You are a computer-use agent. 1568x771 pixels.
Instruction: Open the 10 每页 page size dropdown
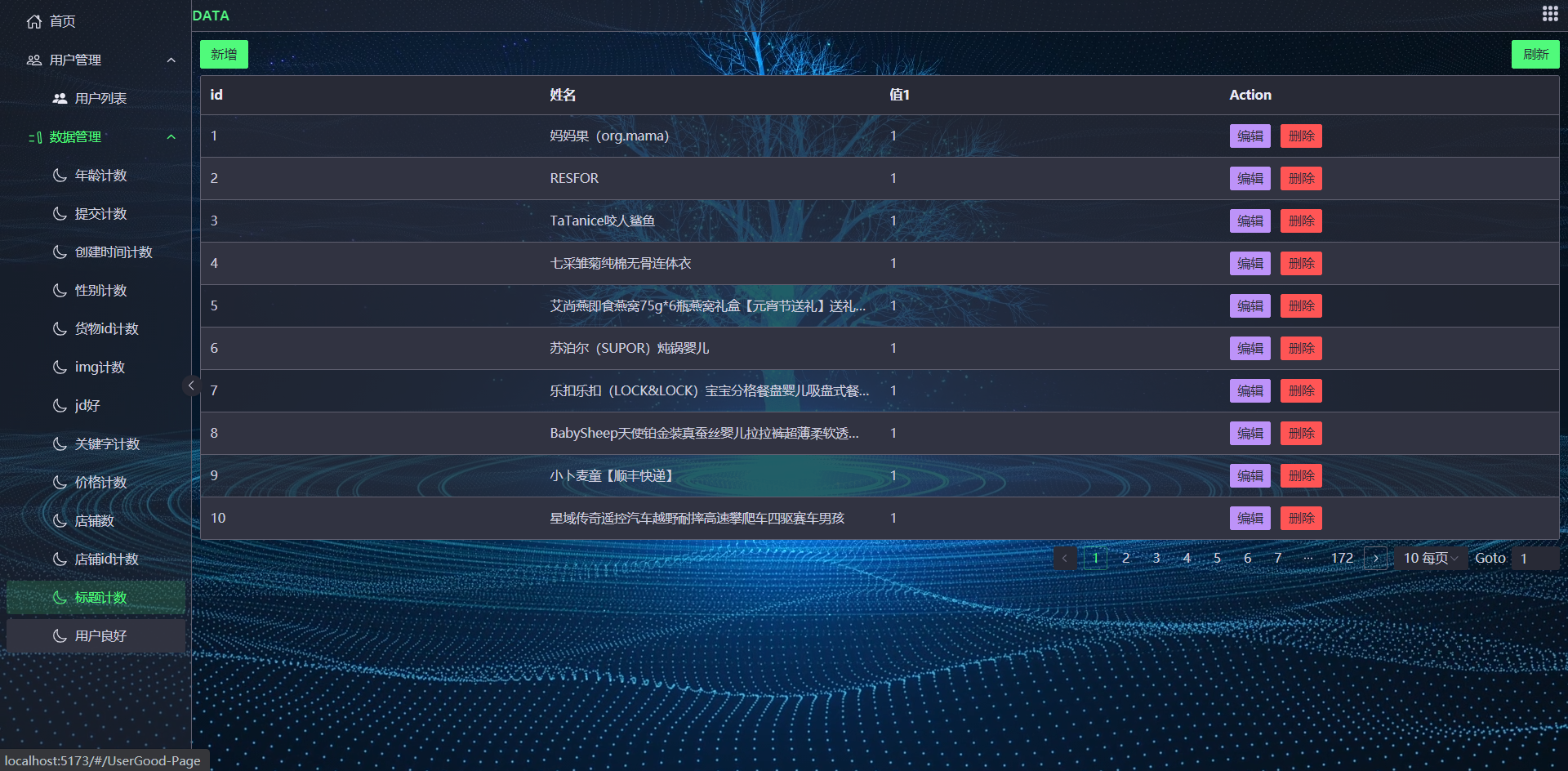click(x=1431, y=558)
